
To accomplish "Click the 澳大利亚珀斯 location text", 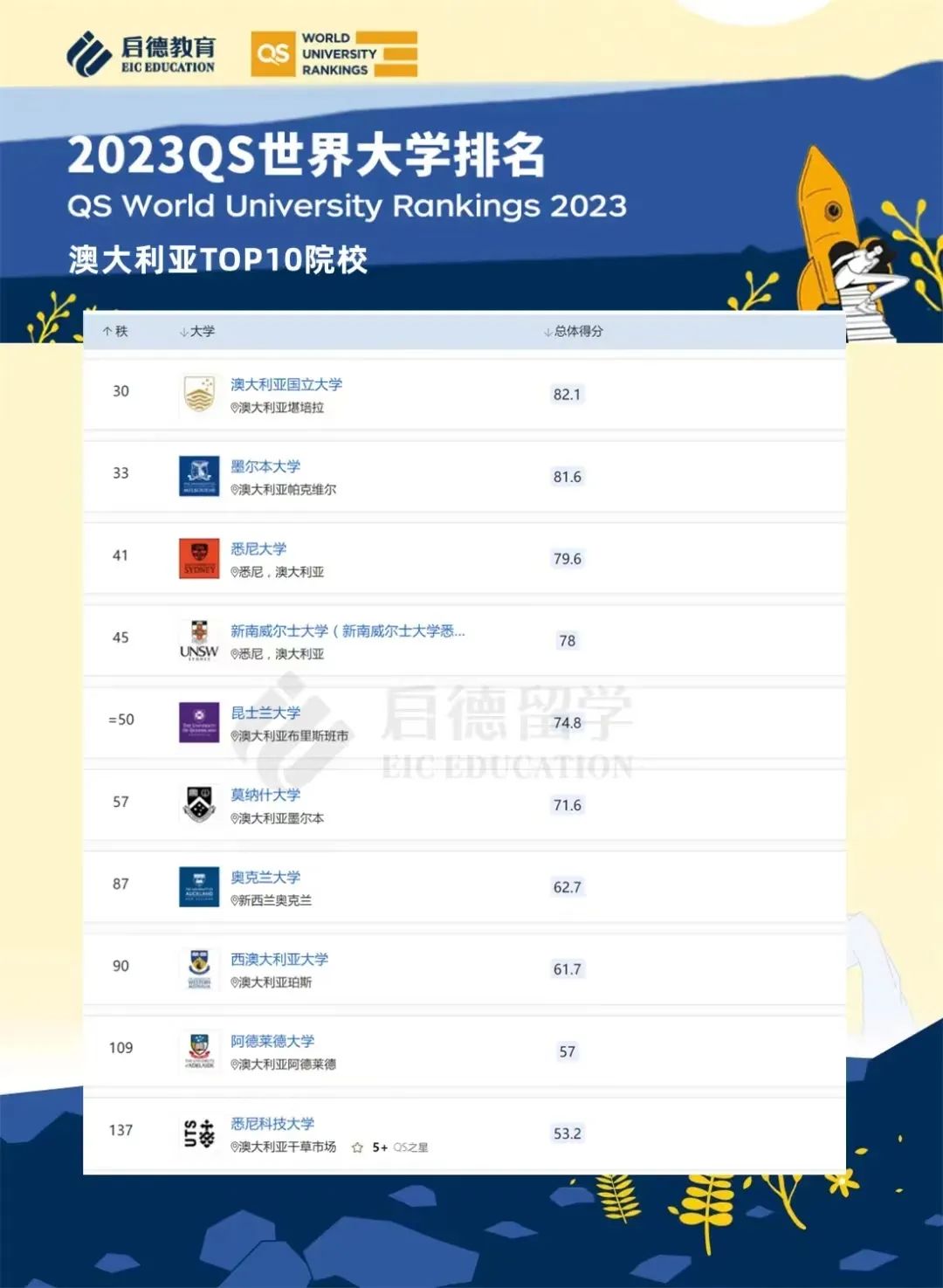I will [x=271, y=982].
